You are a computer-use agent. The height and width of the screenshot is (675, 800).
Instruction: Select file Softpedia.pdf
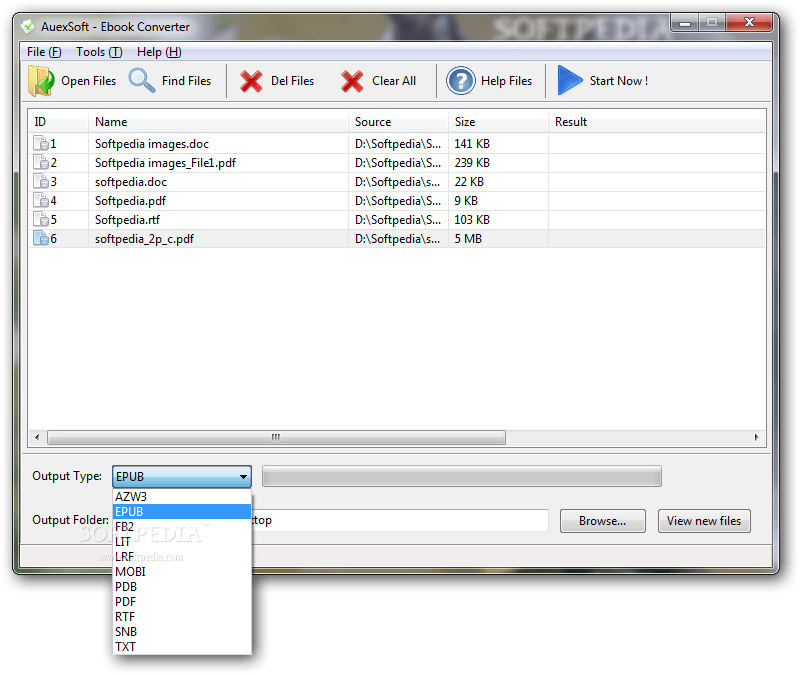click(130, 201)
